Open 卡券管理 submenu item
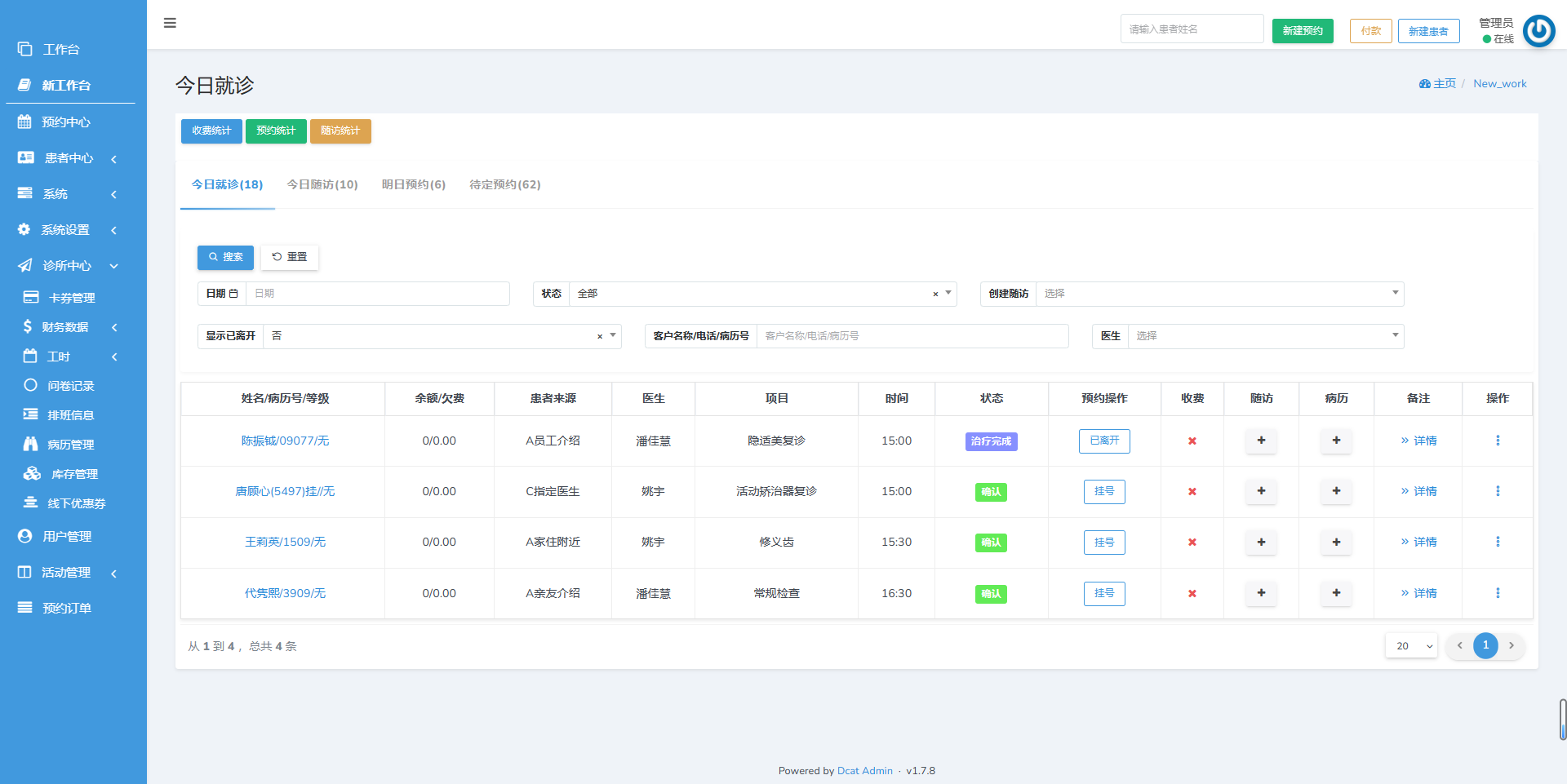This screenshot has height=784, width=1567. click(73, 298)
